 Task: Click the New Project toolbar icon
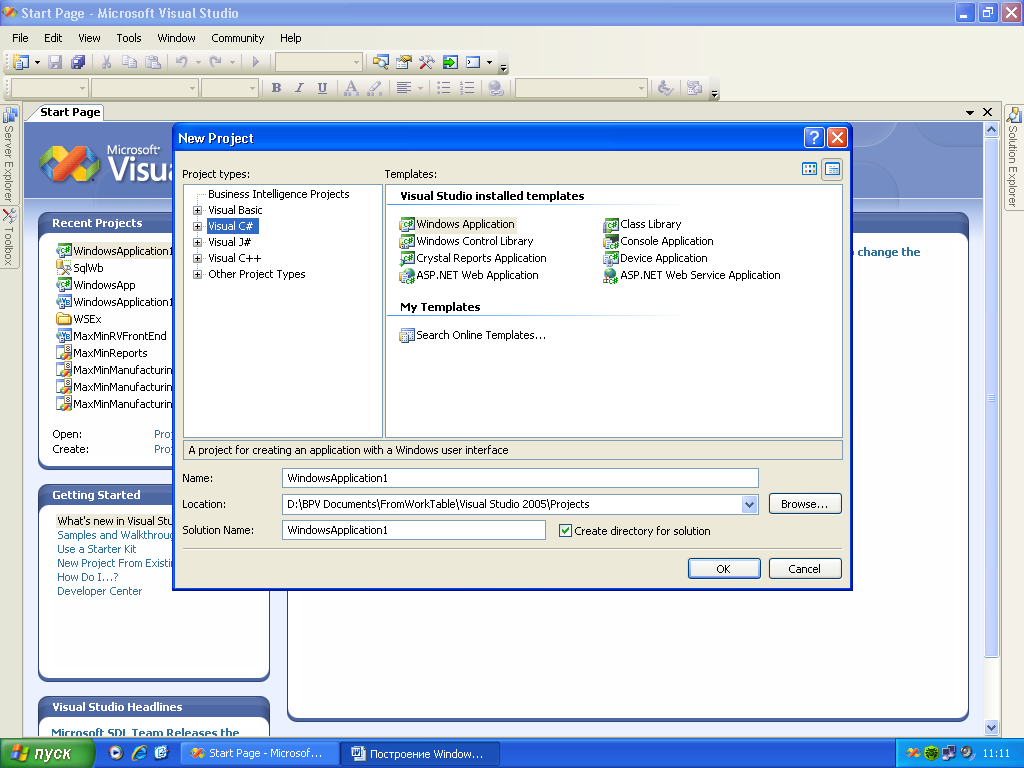[20, 62]
